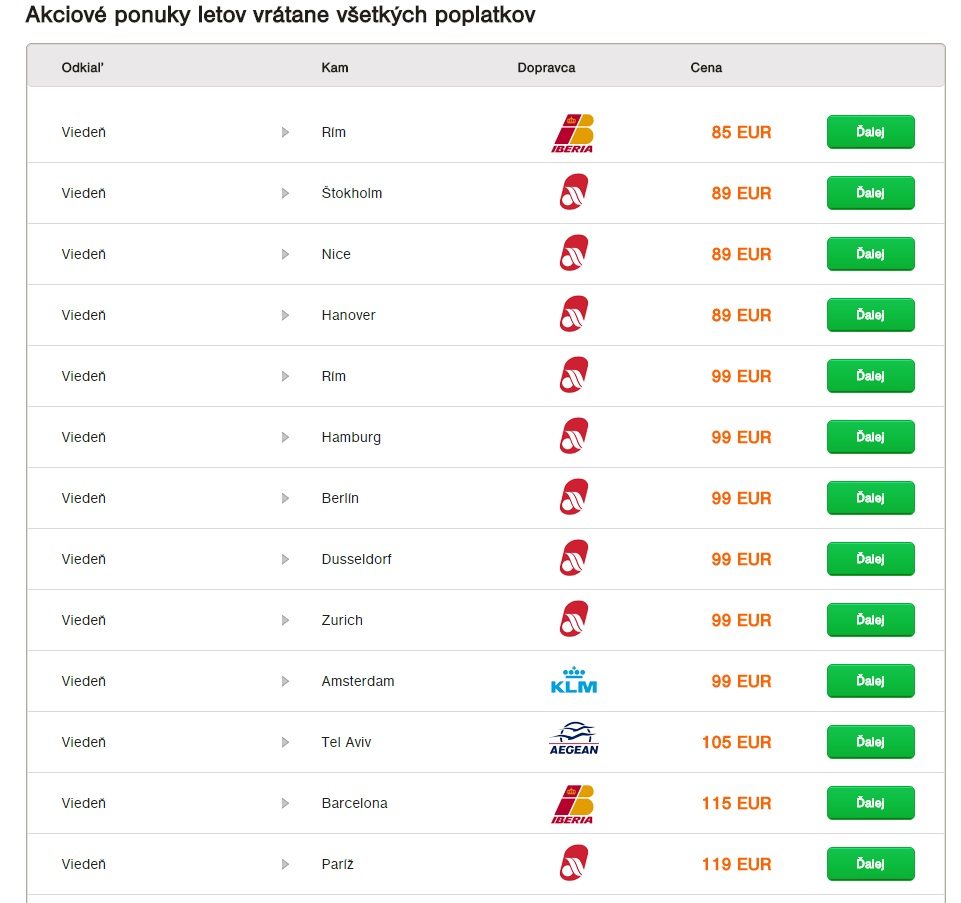Click the arrow icon in the Dusseldorf row
The width and height of the screenshot is (961, 903).
click(x=285, y=559)
